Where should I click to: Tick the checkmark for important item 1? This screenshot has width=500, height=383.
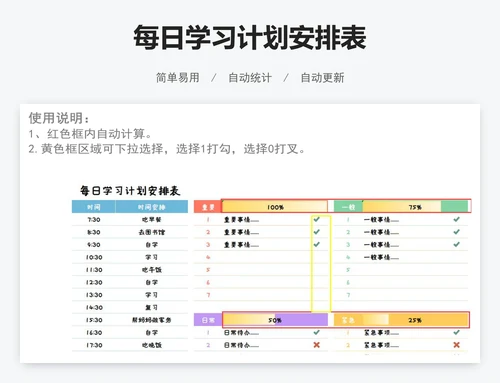(317, 219)
